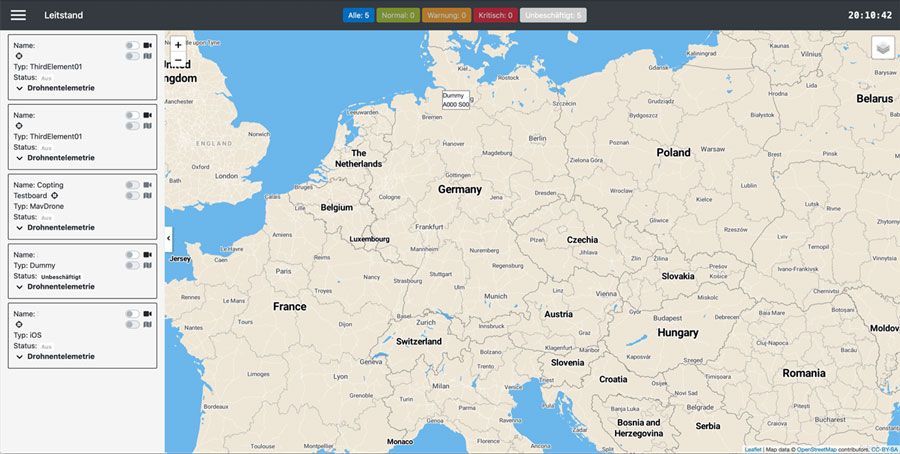900x454 pixels.
Task: Open the hamburger menu next to Leitstand
Action: click(18, 15)
